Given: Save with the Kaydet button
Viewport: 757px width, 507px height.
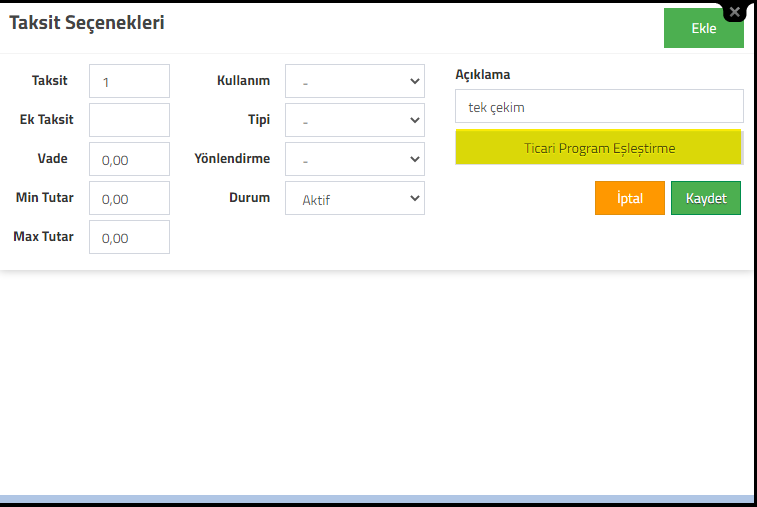Looking at the screenshot, I should (x=706, y=198).
